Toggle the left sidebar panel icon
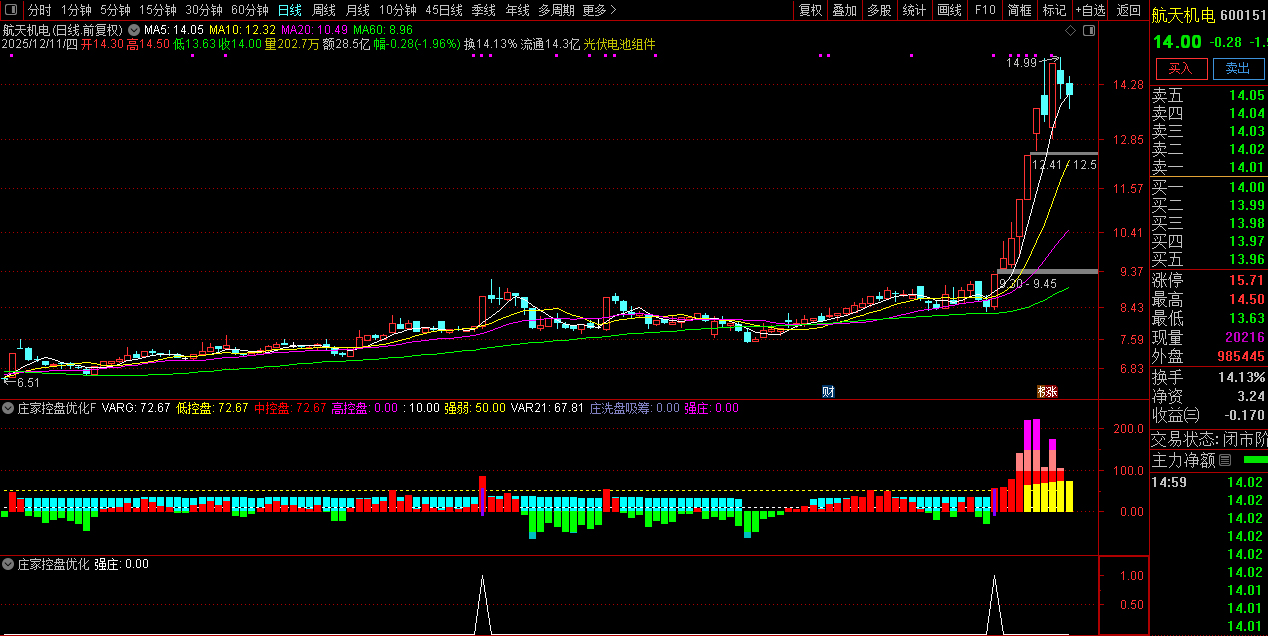 click(x=11, y=10)
